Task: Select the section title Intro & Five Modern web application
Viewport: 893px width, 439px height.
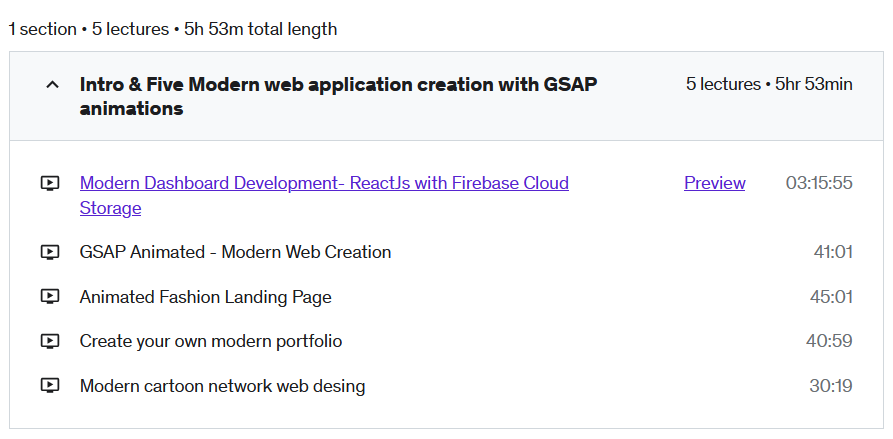Action: (x=338, y=96)
